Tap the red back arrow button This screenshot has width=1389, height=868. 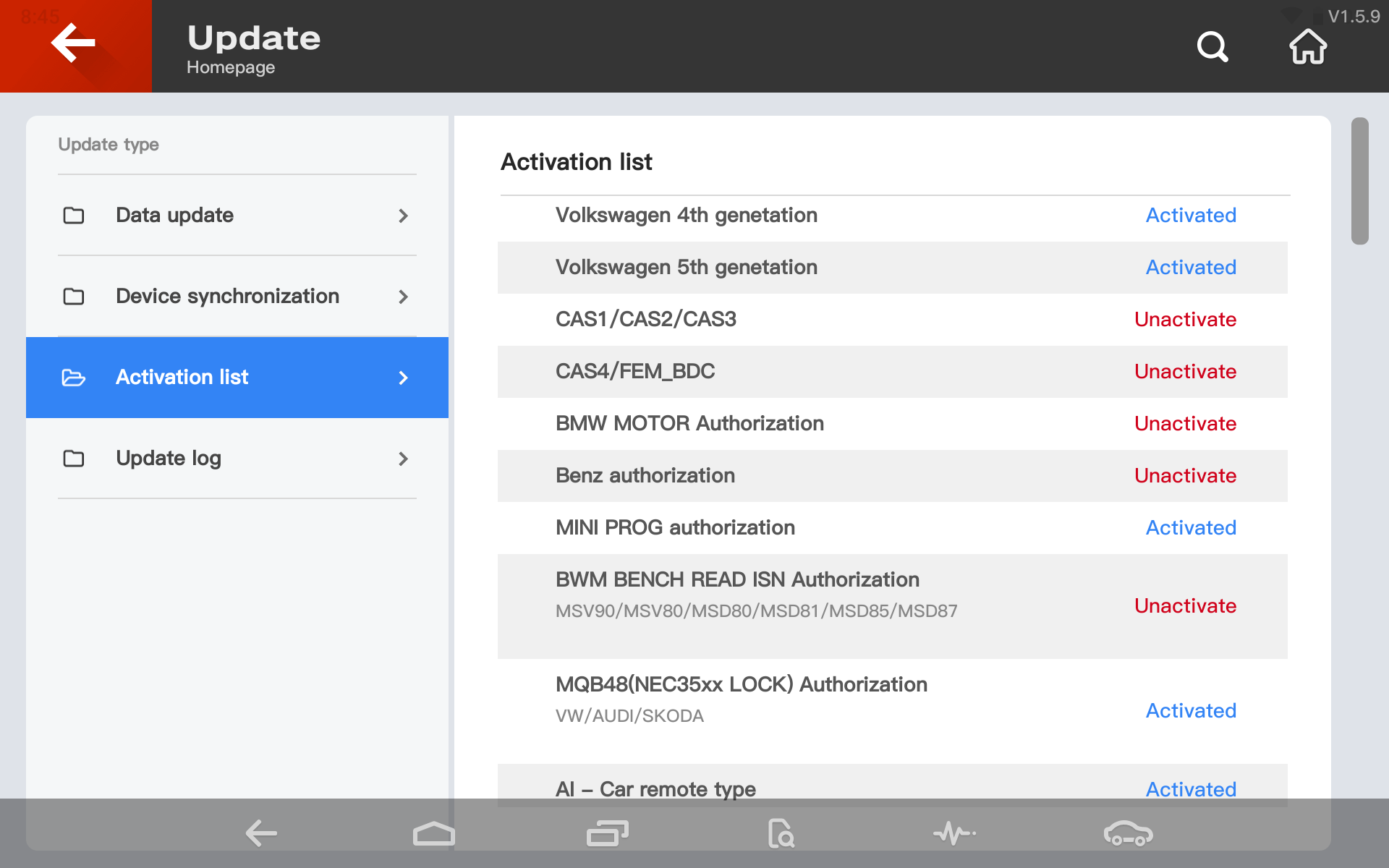pyautogui.click(x=75, y=45)
